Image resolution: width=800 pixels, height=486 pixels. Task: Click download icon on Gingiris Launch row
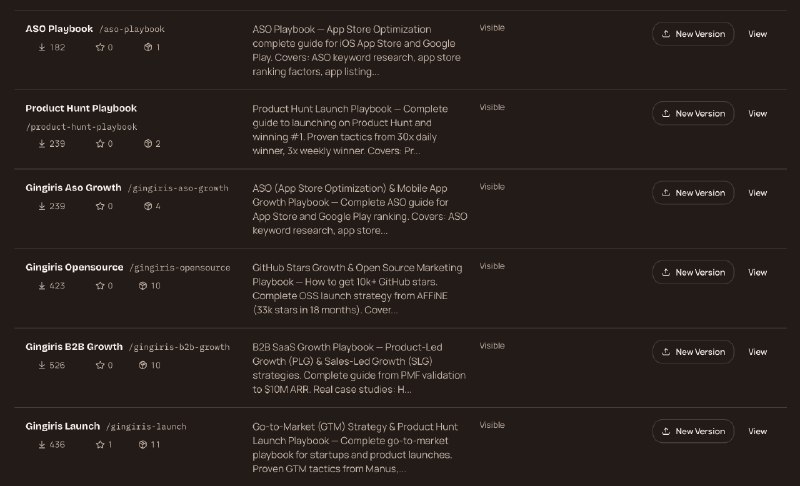tap(42, 445)
